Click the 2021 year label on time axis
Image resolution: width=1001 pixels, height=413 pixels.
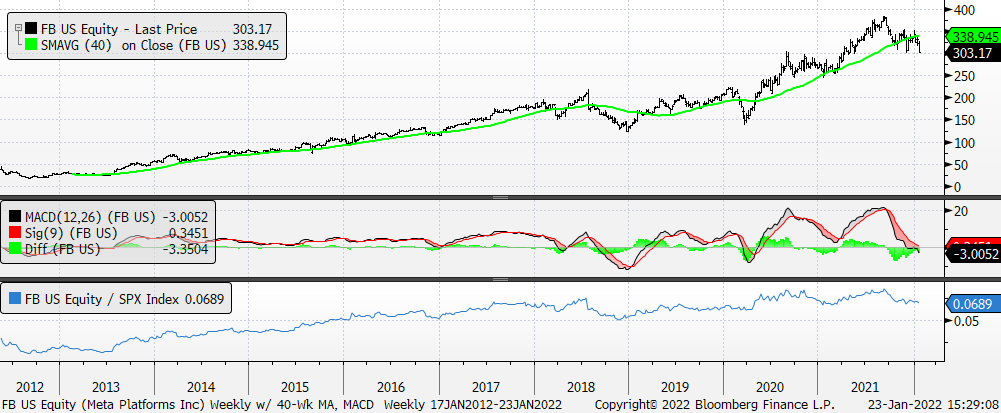pos(866,387)
